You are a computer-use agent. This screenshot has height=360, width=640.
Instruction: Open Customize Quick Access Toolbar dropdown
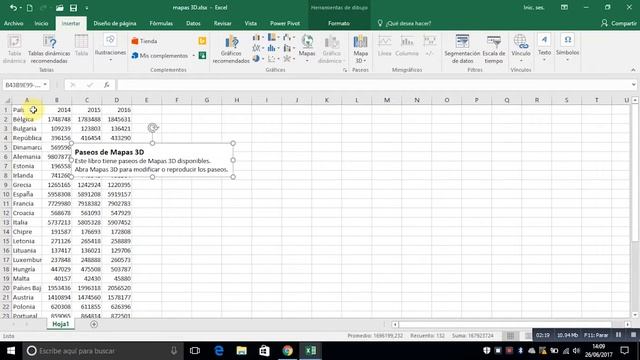coord(87,8)
